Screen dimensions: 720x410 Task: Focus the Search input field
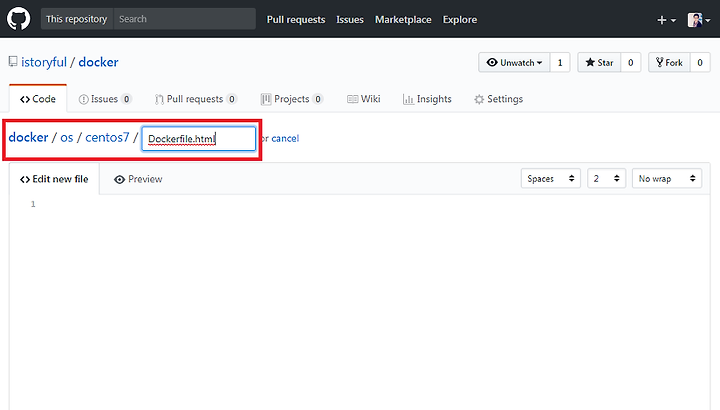(x=185, y=19)
